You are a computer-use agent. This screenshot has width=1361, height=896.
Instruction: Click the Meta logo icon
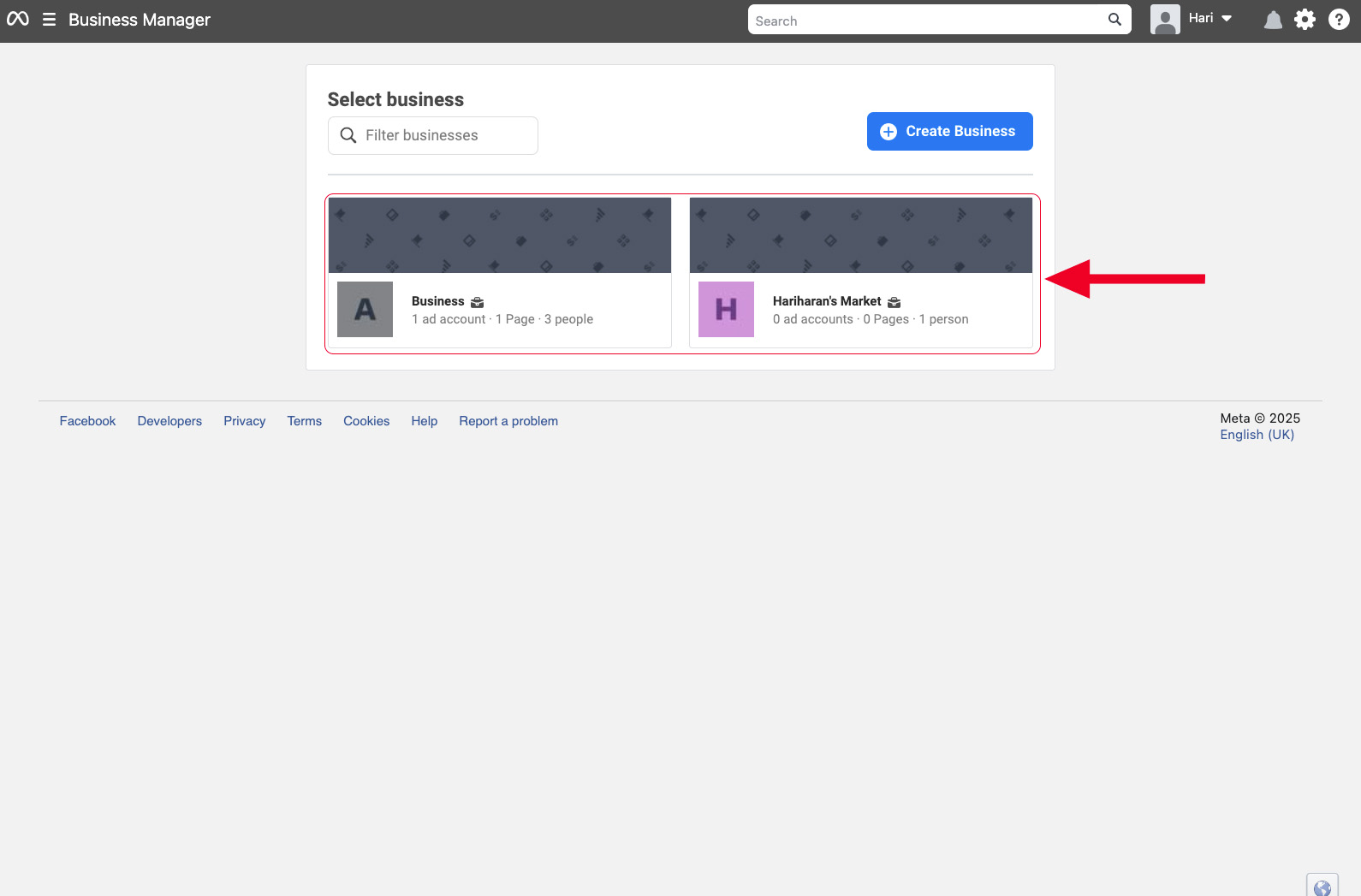pos(18,19)
